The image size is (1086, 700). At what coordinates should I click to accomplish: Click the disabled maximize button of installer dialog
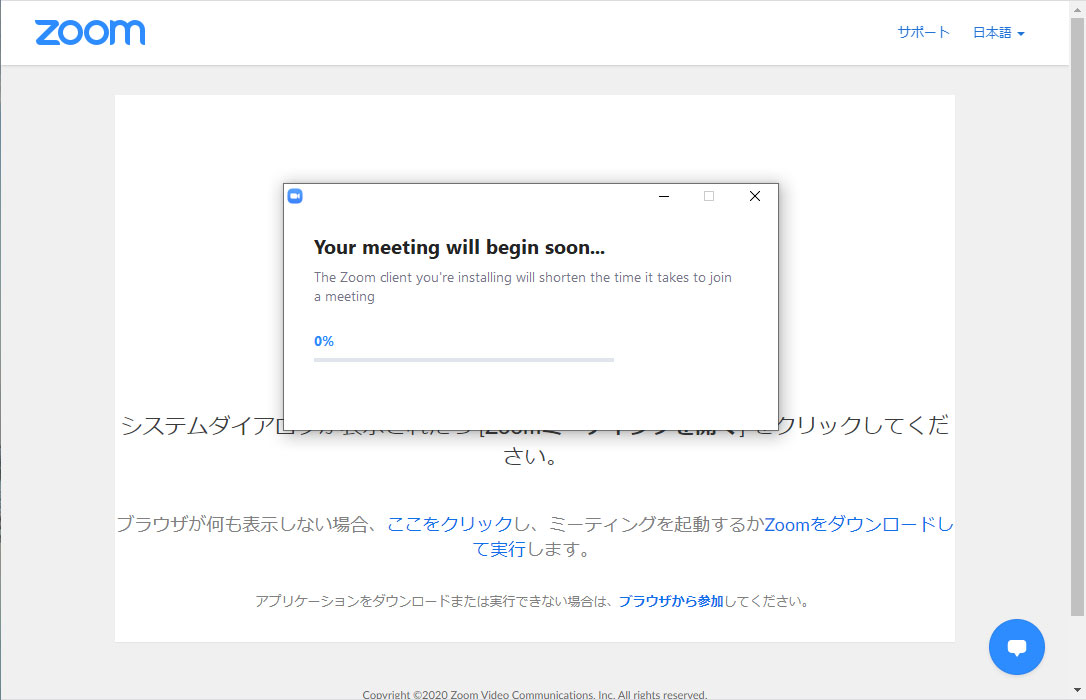tap(709, 196)
